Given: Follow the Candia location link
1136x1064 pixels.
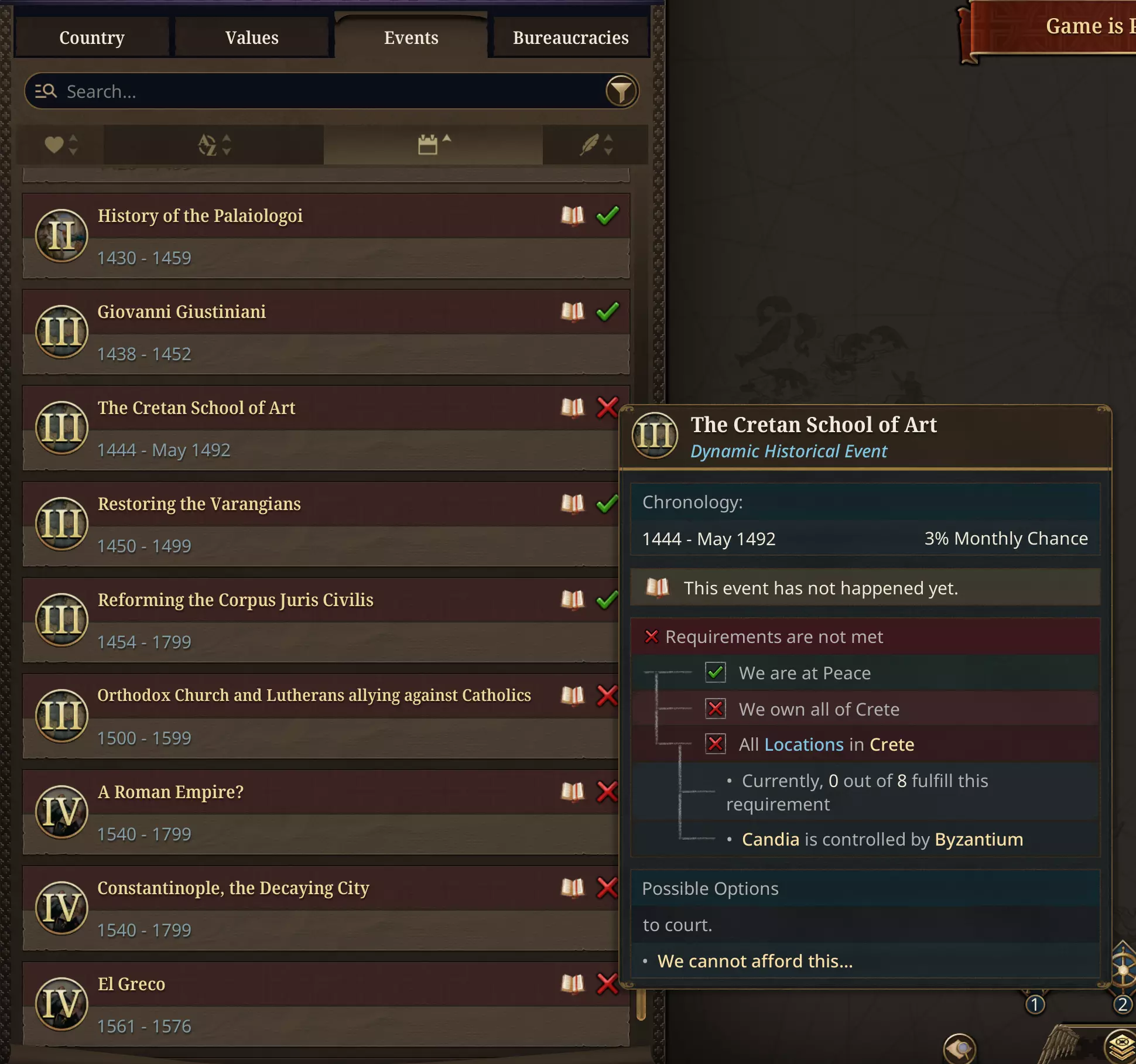Looking at the screenshot, I should pos(771,839).
